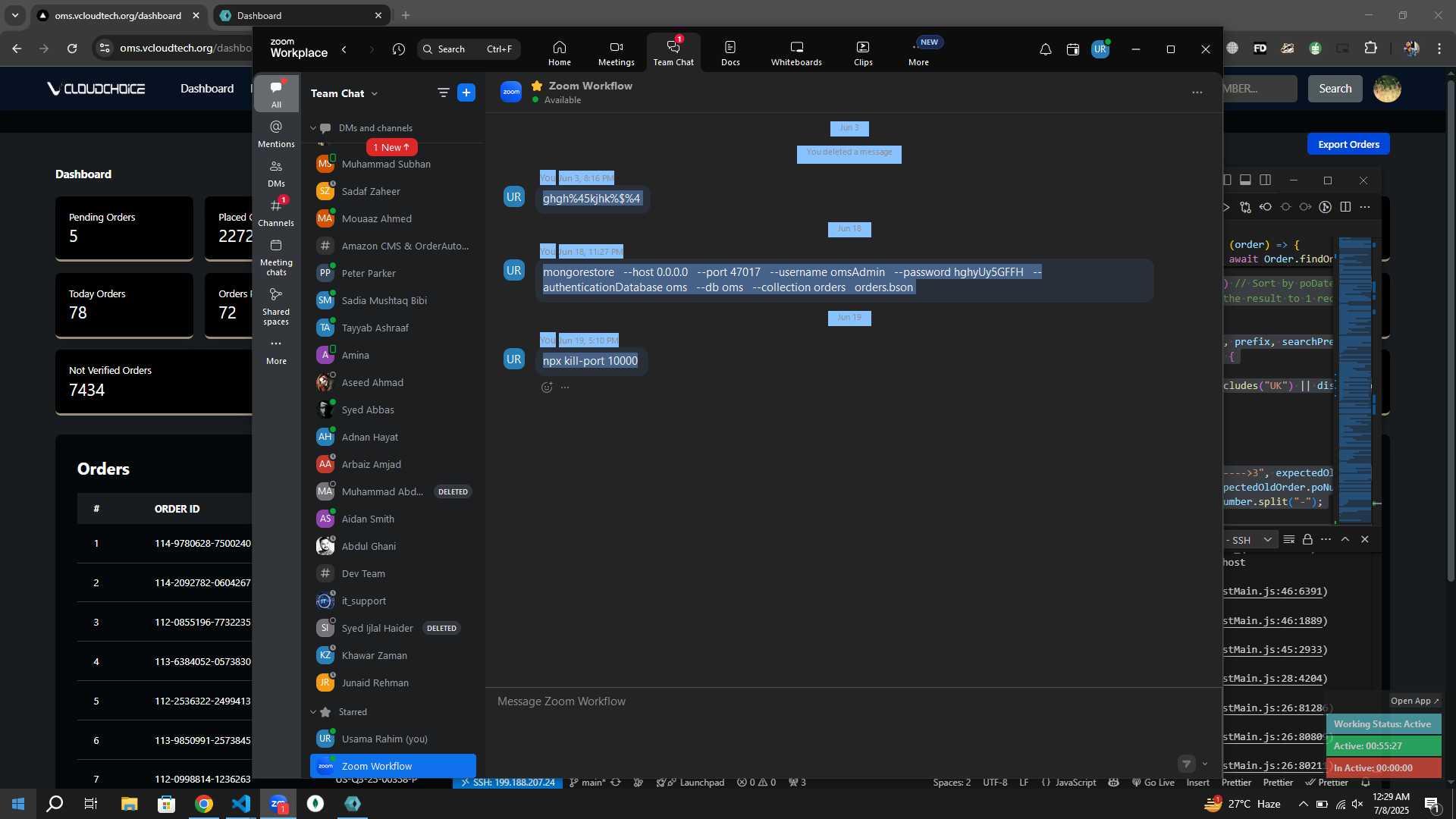1456x819 pixels.
Task: Maximize VS Code terminal panel chevron
Action: 1345,539
